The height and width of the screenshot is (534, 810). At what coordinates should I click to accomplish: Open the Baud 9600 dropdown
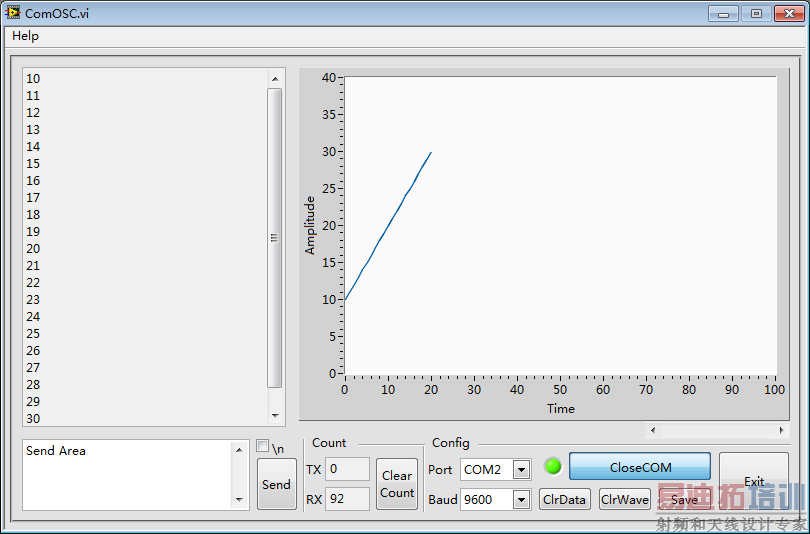click(522, 499)
